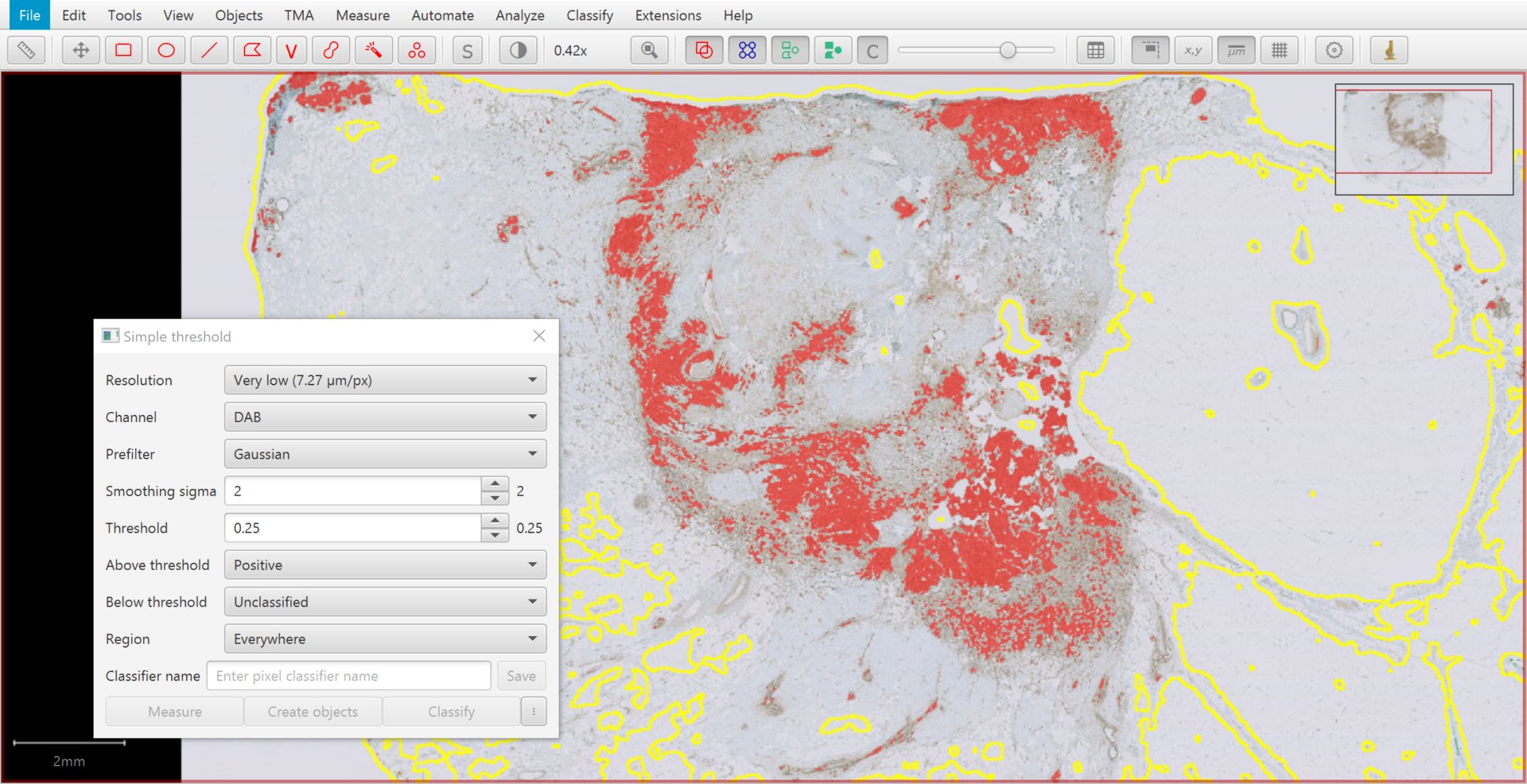This screenshot has height=784, width=1527.
Task: Open the View menu
Action: pyautogui.click(x=178, y=15)
